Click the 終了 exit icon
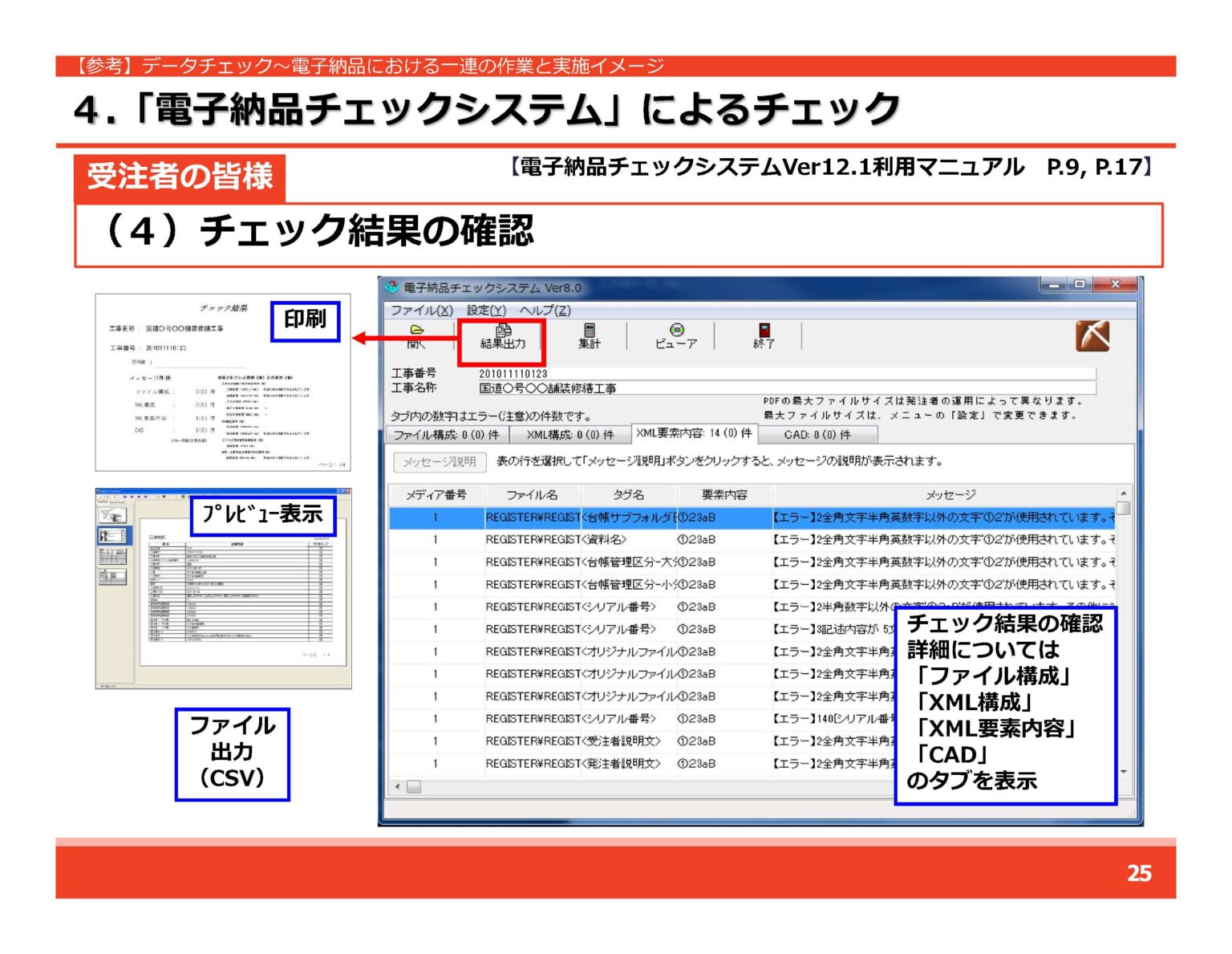The image size is (1232, 954). point(764,331)
